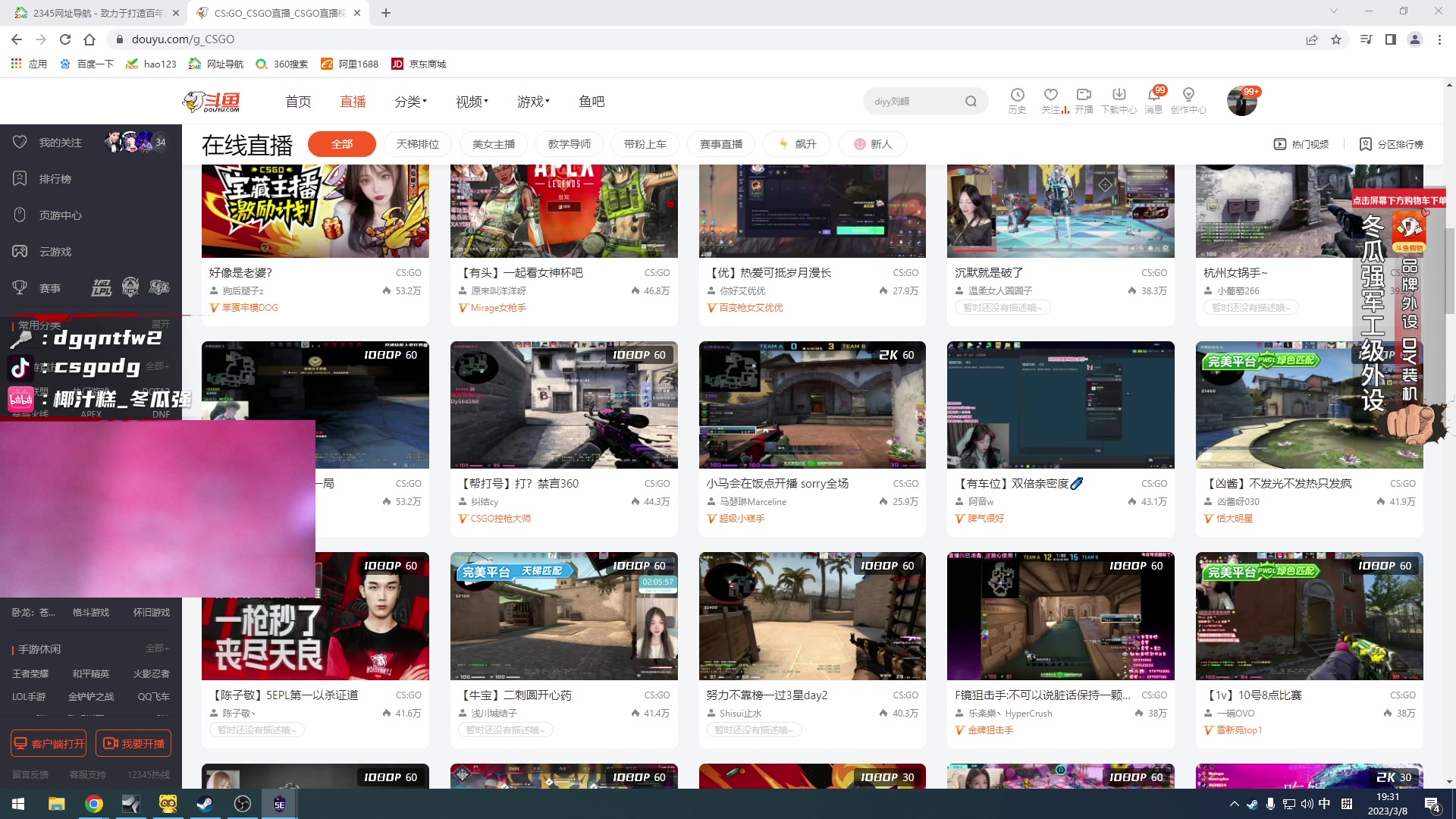Expand all 手游休闲 categories
Viewport: 1456px width, 819px height.
point(157,649)
